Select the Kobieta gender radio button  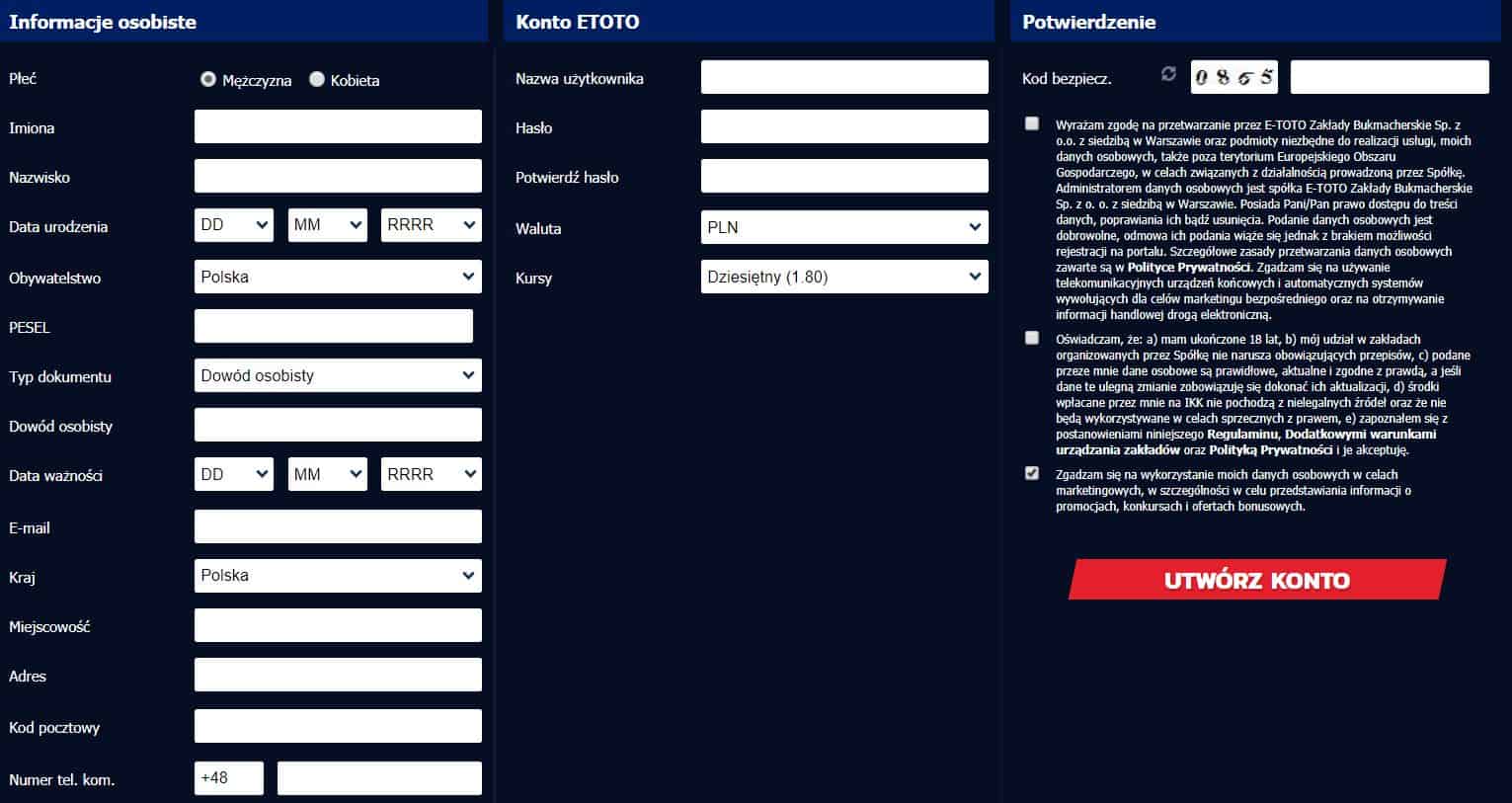[316, 79]
